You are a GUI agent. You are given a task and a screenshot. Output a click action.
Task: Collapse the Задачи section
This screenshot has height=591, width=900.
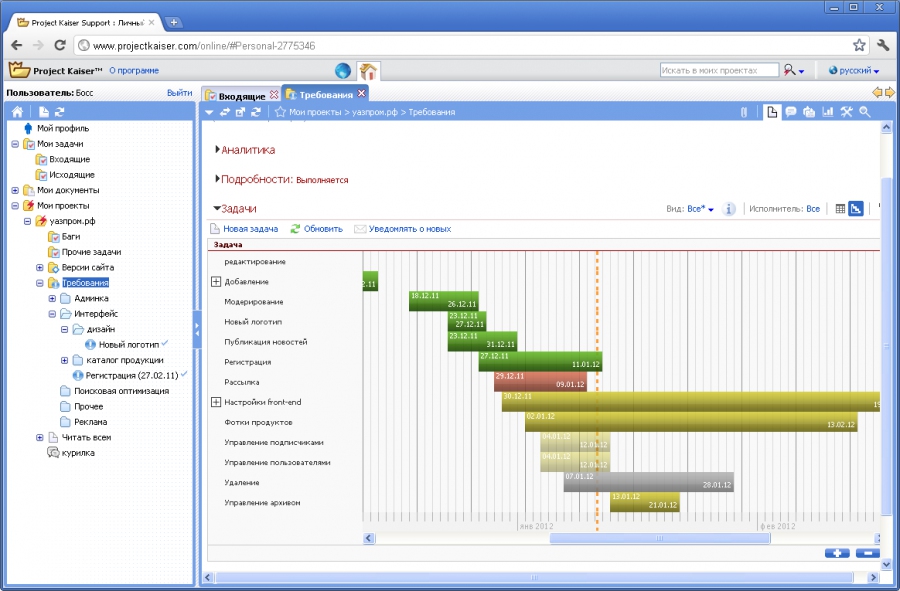[217, 208]
